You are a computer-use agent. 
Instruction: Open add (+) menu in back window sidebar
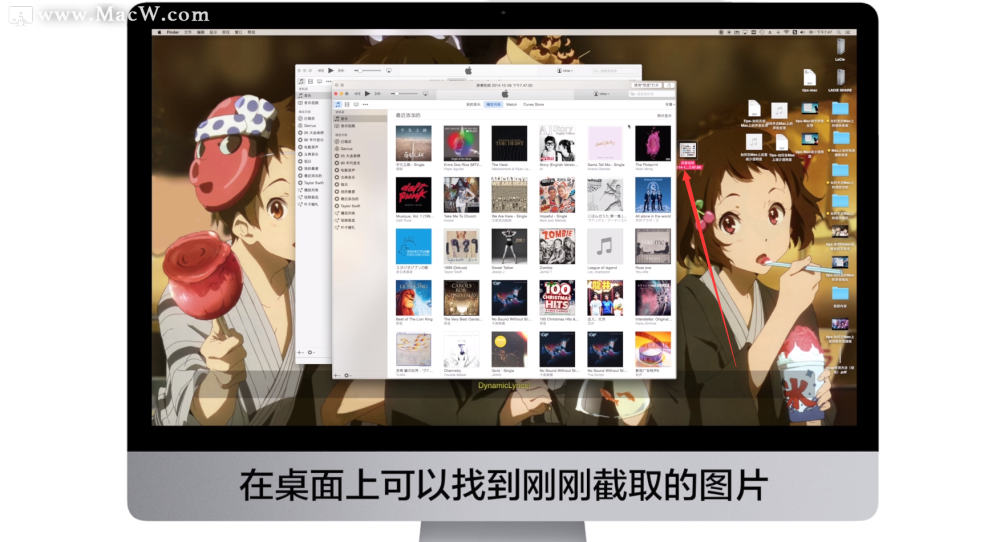coord(302,352)
